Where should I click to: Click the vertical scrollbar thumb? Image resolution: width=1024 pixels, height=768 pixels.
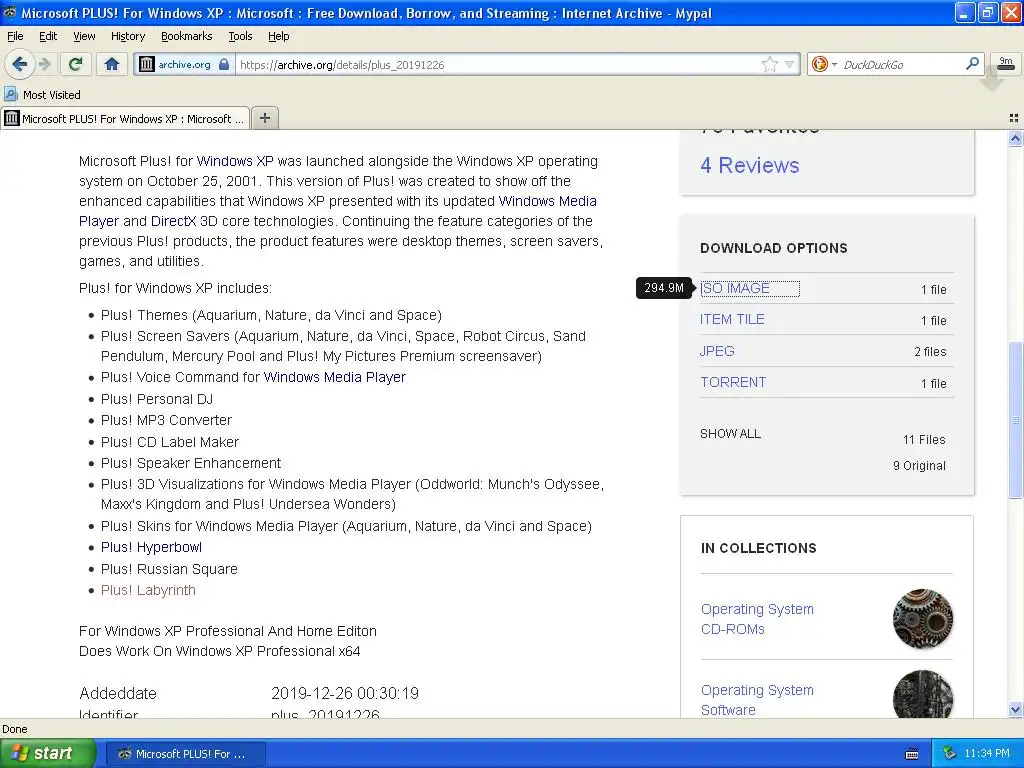tap(1015, 419)
